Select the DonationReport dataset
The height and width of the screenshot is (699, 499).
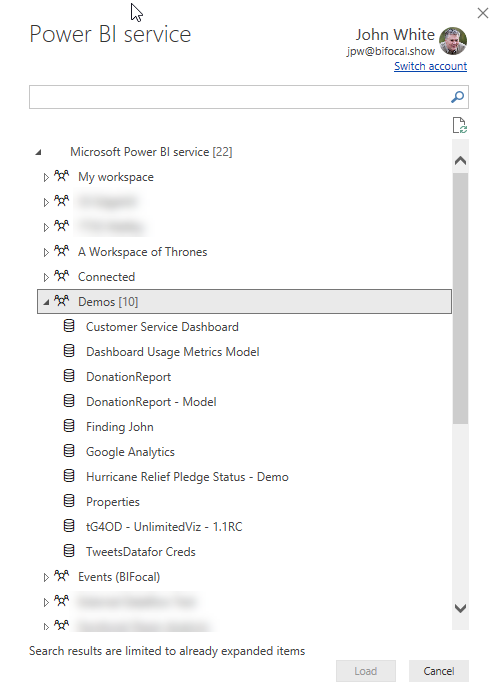click(x=128, y=377)
